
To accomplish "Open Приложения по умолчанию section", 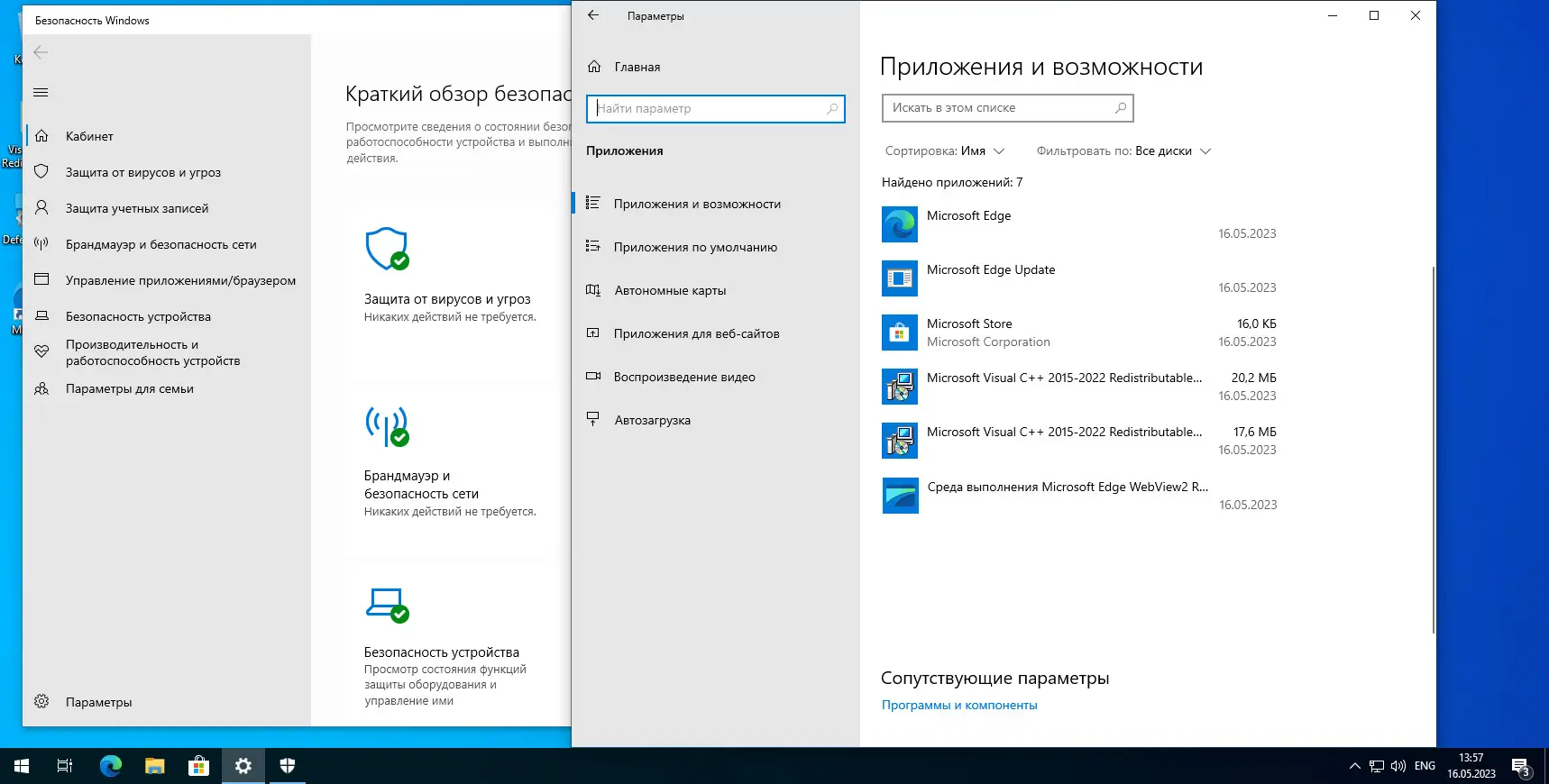I will click(716, 247).
